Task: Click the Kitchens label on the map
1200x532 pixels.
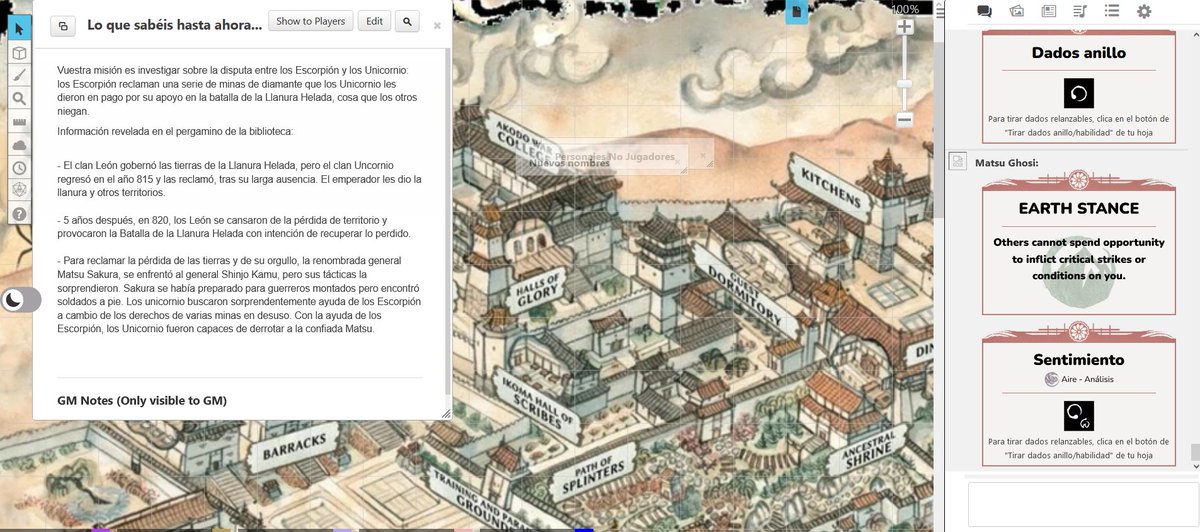Action: tap(832, 188)
